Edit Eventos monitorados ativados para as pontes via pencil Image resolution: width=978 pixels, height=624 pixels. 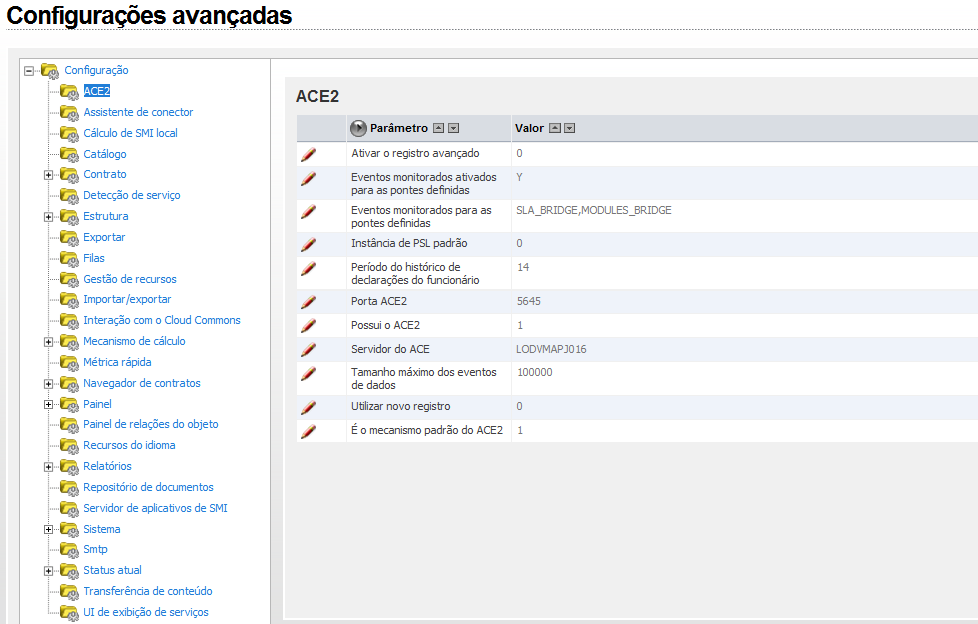[308, 178]
